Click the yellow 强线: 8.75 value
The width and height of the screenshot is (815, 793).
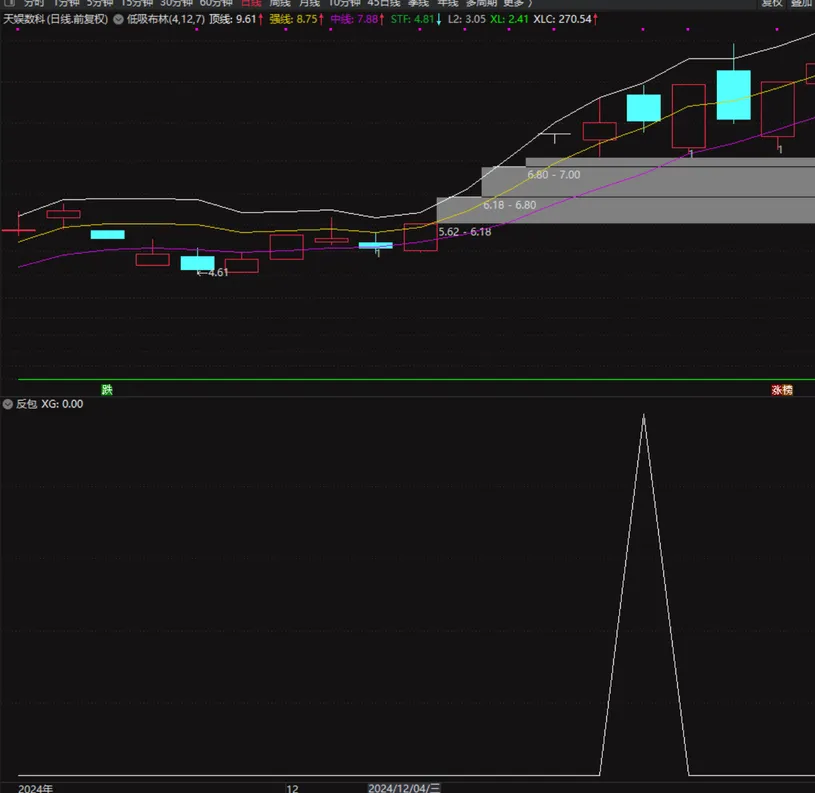point(296,19)
